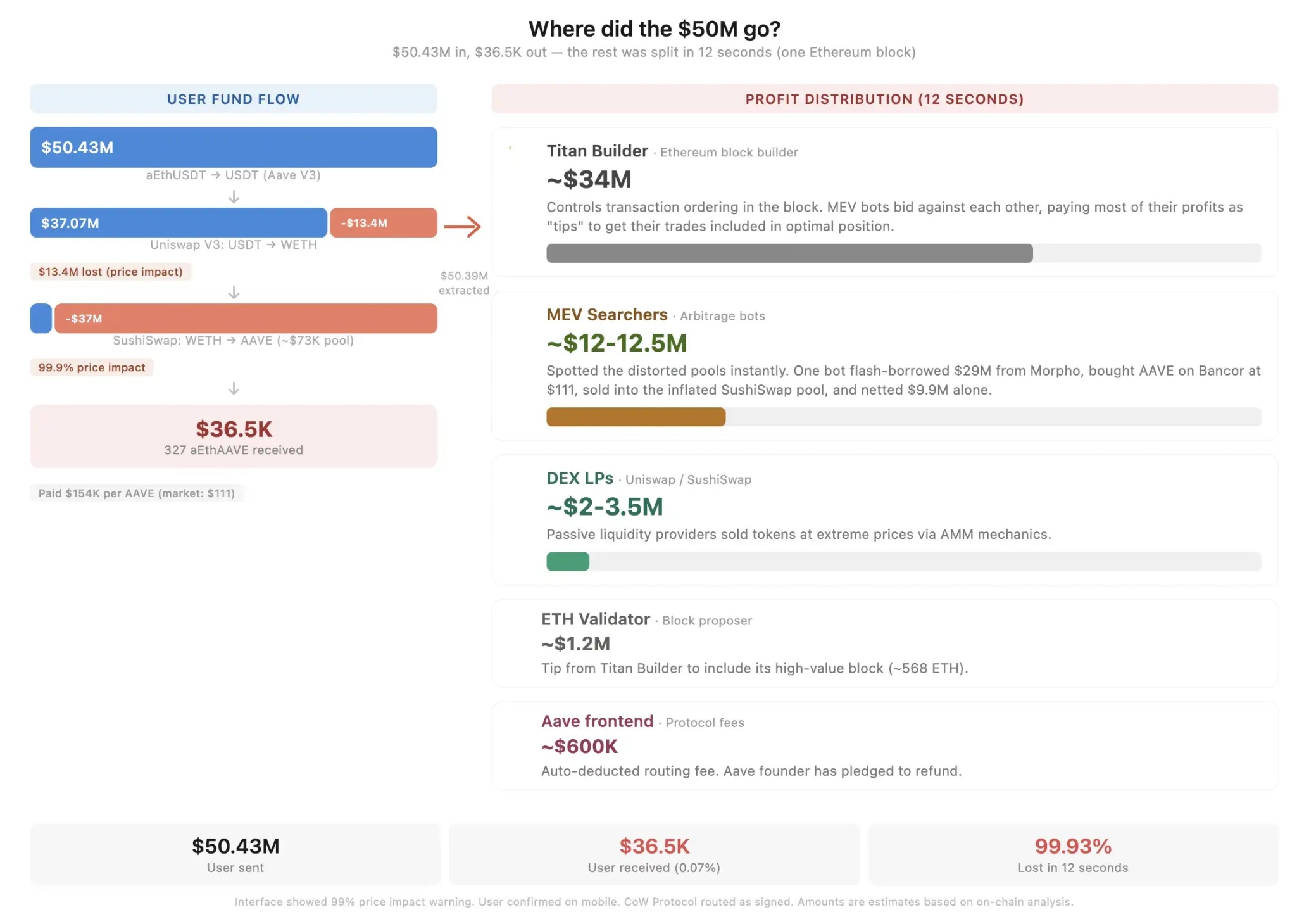The image size is (1316, 912).
Task: Click the red -$13.4M bar segment
Action: coord(383,223)
